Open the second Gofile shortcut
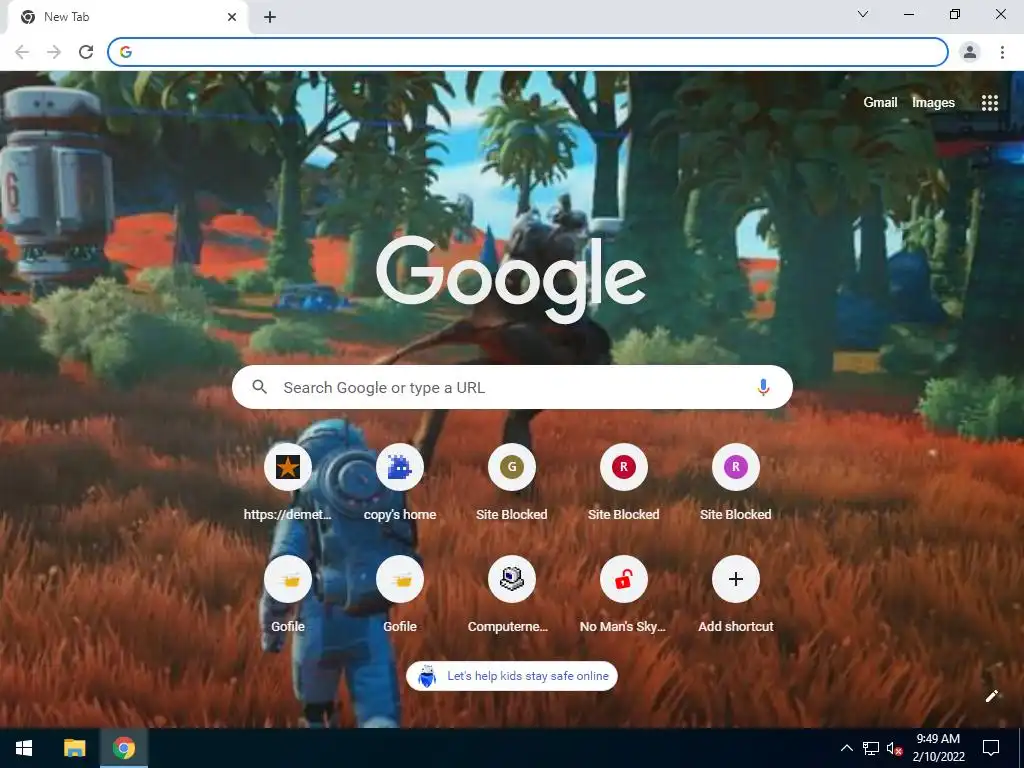 (400, 579)
